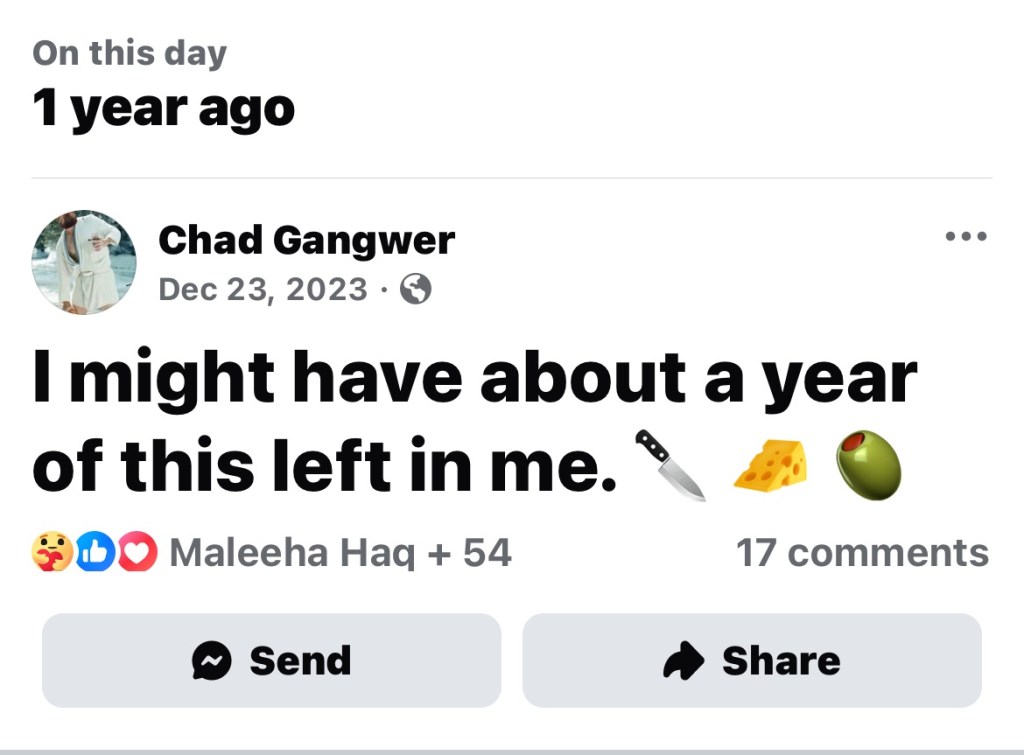Click the red love reaction icon

pos(138,552)
